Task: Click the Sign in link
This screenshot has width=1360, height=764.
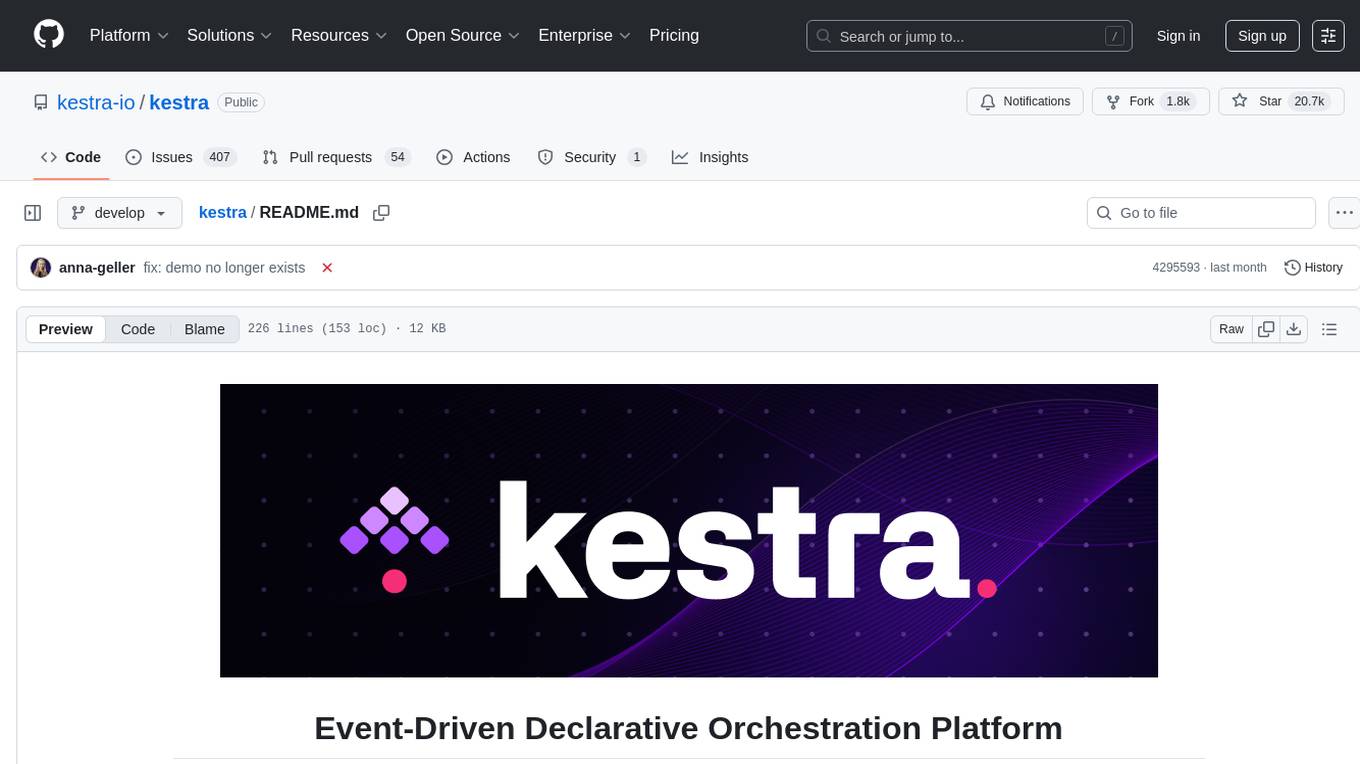Action: 1178,36
